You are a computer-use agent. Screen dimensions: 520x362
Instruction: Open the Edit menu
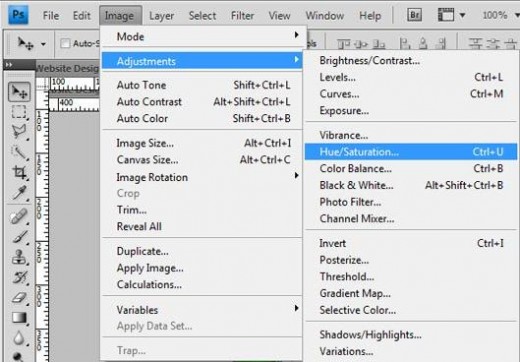pyautogui.click(x=82, y=15)
